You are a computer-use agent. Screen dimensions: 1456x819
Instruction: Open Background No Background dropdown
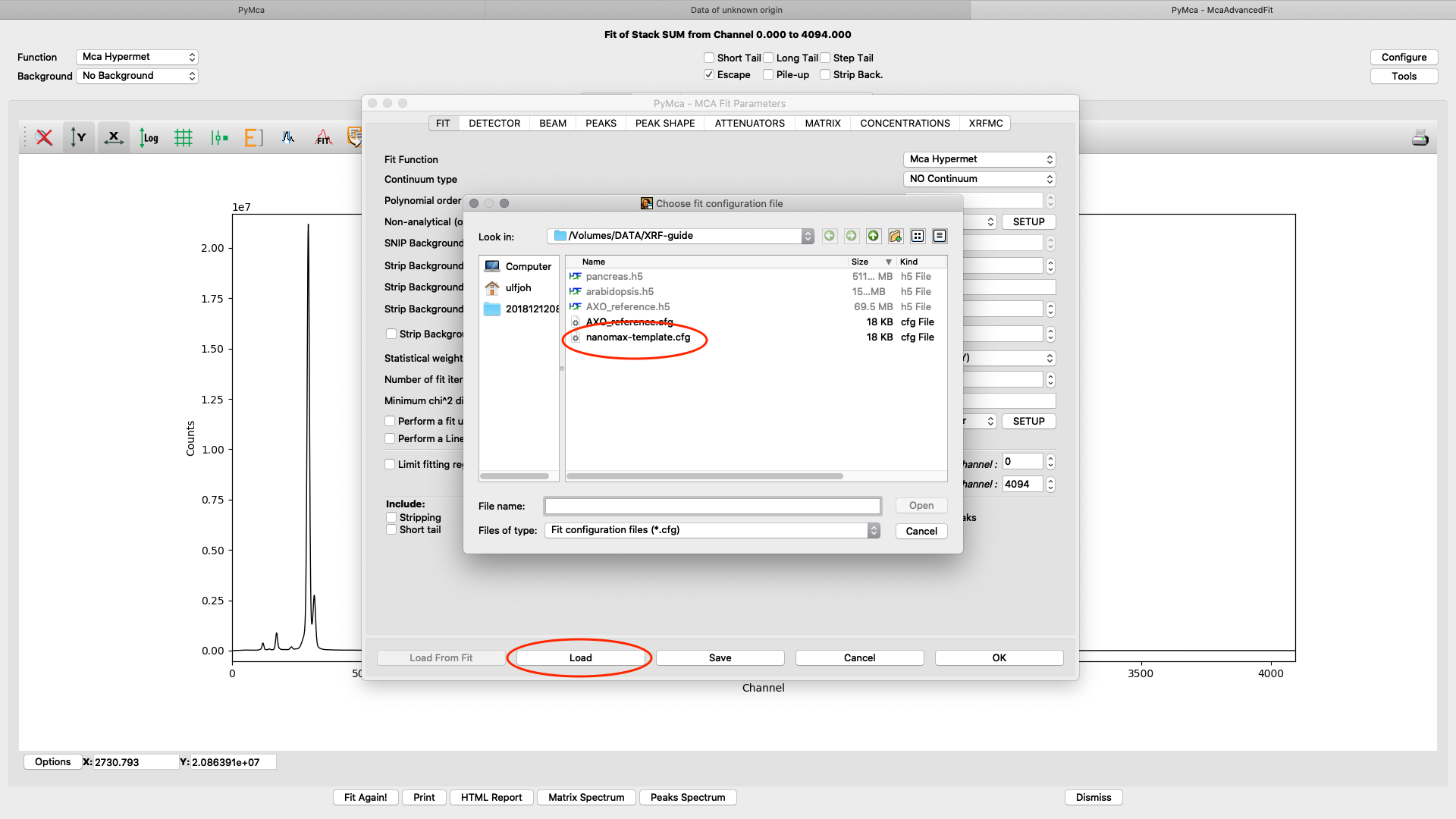(137, 76)
